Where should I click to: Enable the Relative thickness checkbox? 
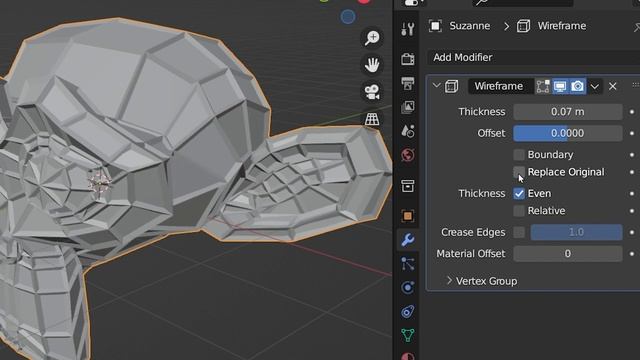519,211
